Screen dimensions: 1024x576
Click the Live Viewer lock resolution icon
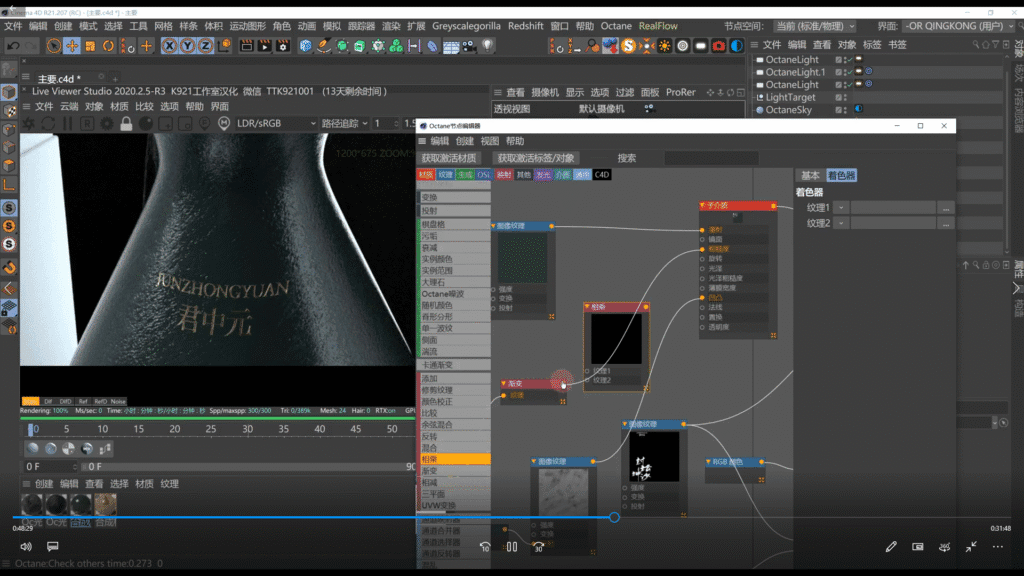(x=126, y=123)
